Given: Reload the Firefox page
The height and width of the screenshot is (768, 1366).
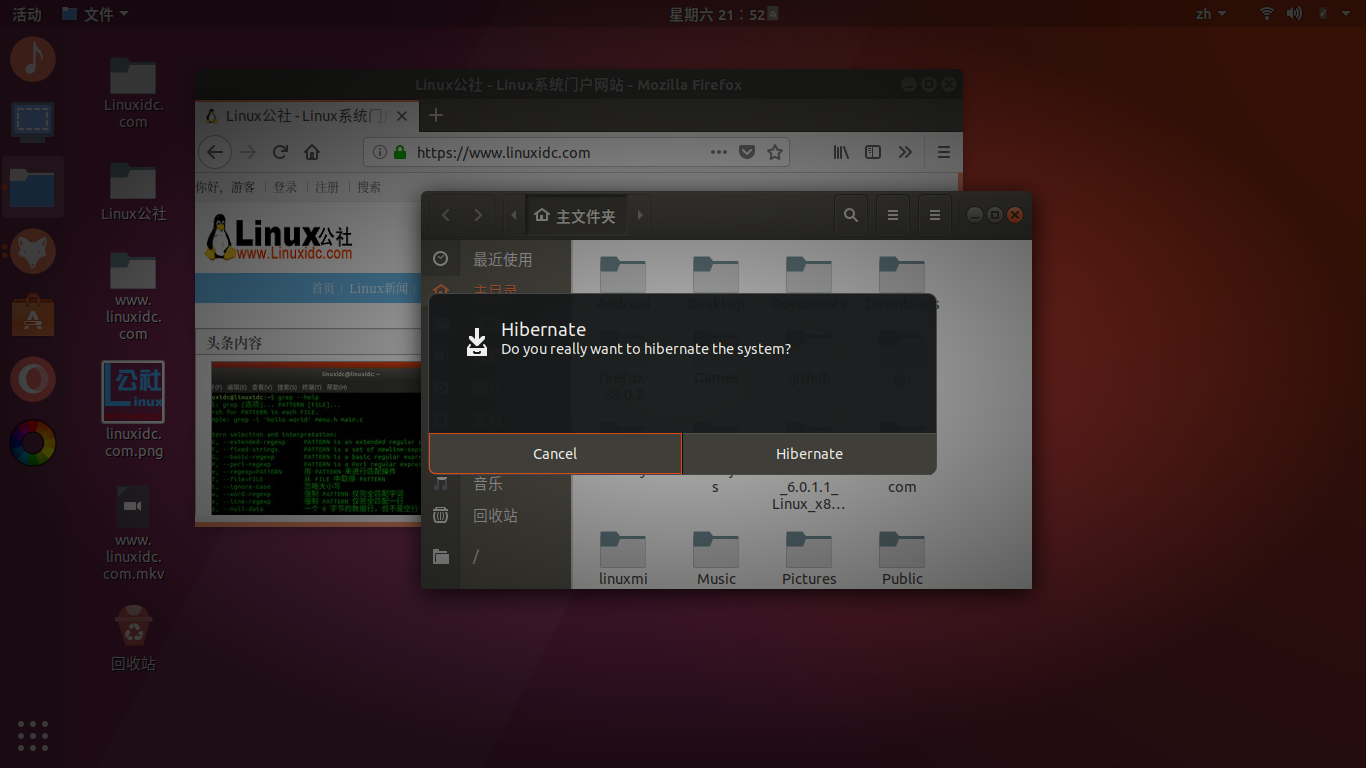Looking at the screenshot, I should point(280,153).
